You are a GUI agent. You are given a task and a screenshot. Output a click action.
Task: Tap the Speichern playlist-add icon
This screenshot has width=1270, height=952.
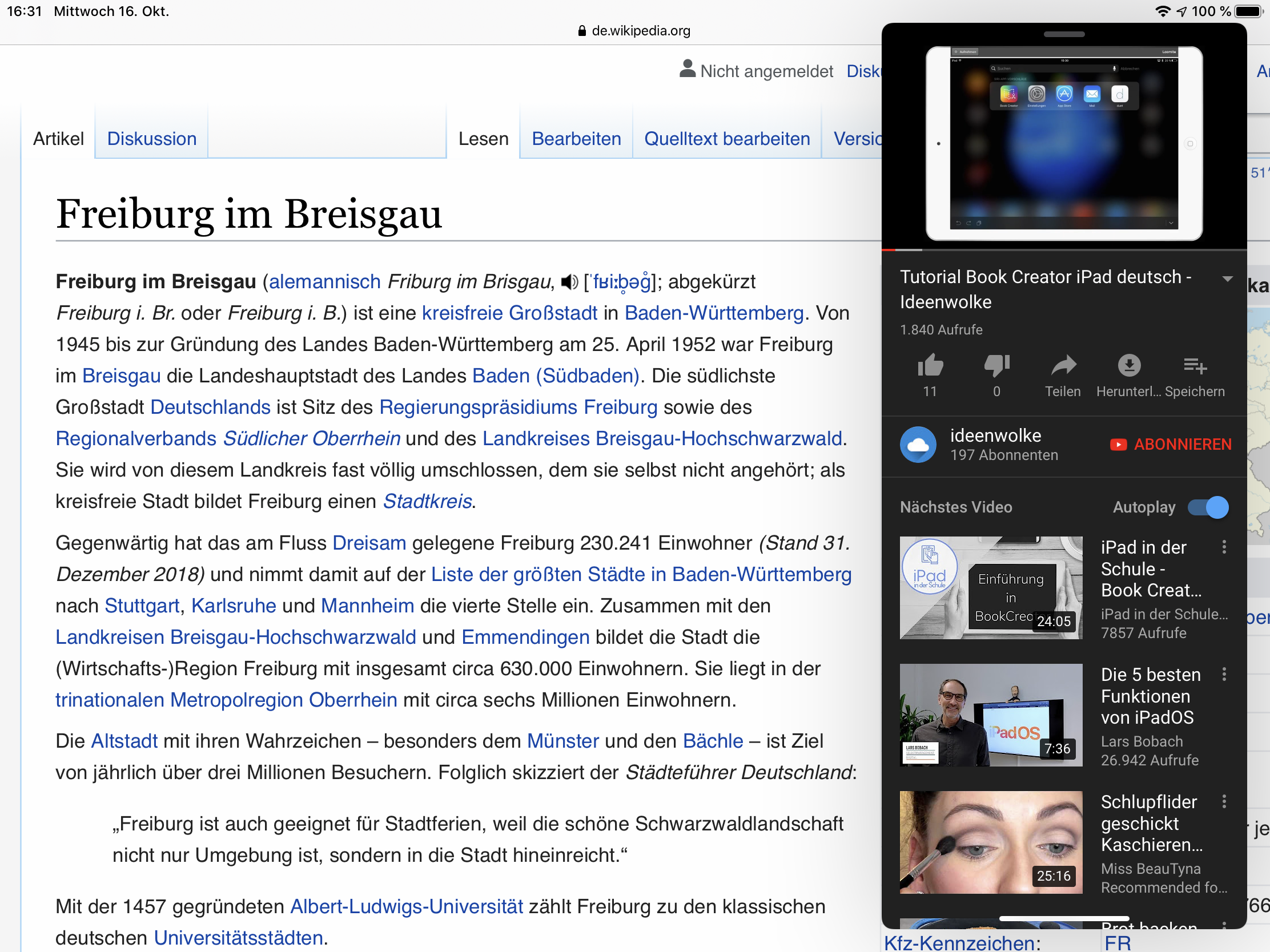(x=1195, y=365)
